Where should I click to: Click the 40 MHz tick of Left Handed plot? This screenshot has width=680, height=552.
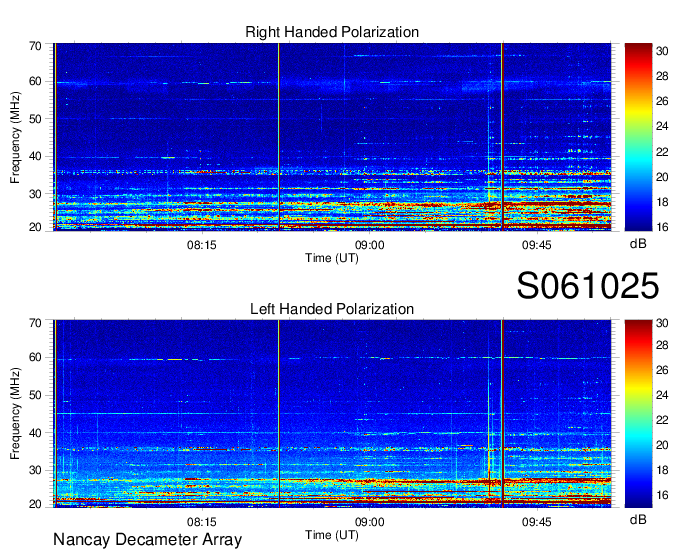tap(35, 433)
